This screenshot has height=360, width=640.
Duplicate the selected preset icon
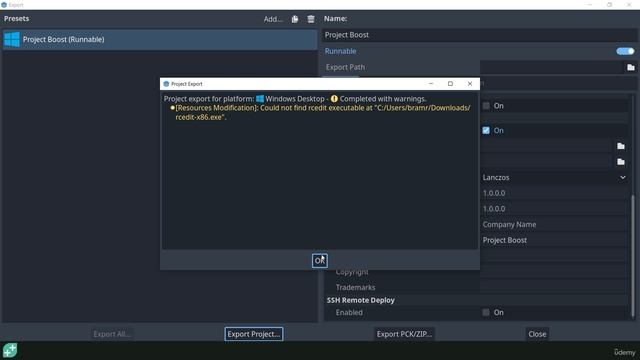click(x=295, y=19)
